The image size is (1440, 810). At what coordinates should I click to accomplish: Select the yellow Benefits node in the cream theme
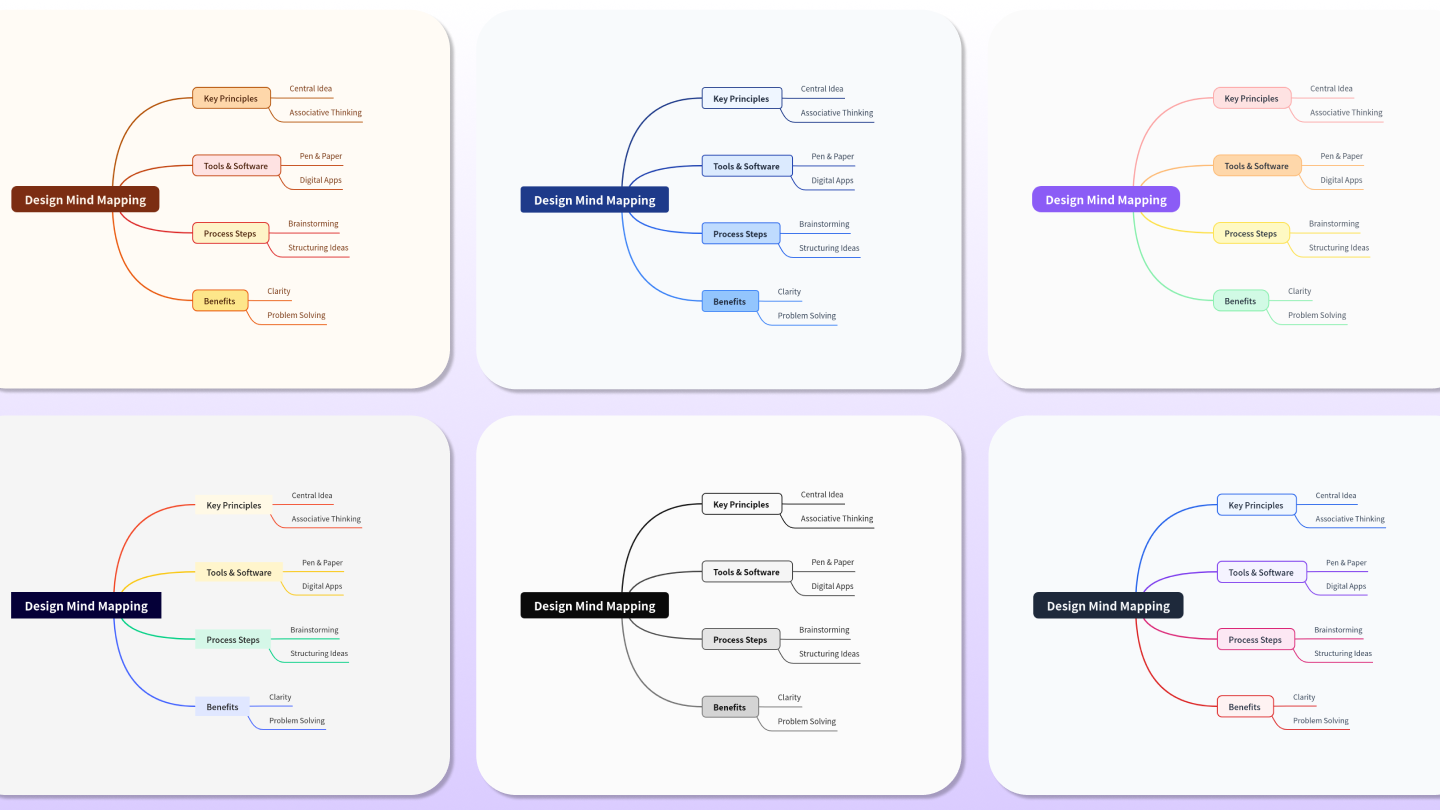click(x=220, y=301)
